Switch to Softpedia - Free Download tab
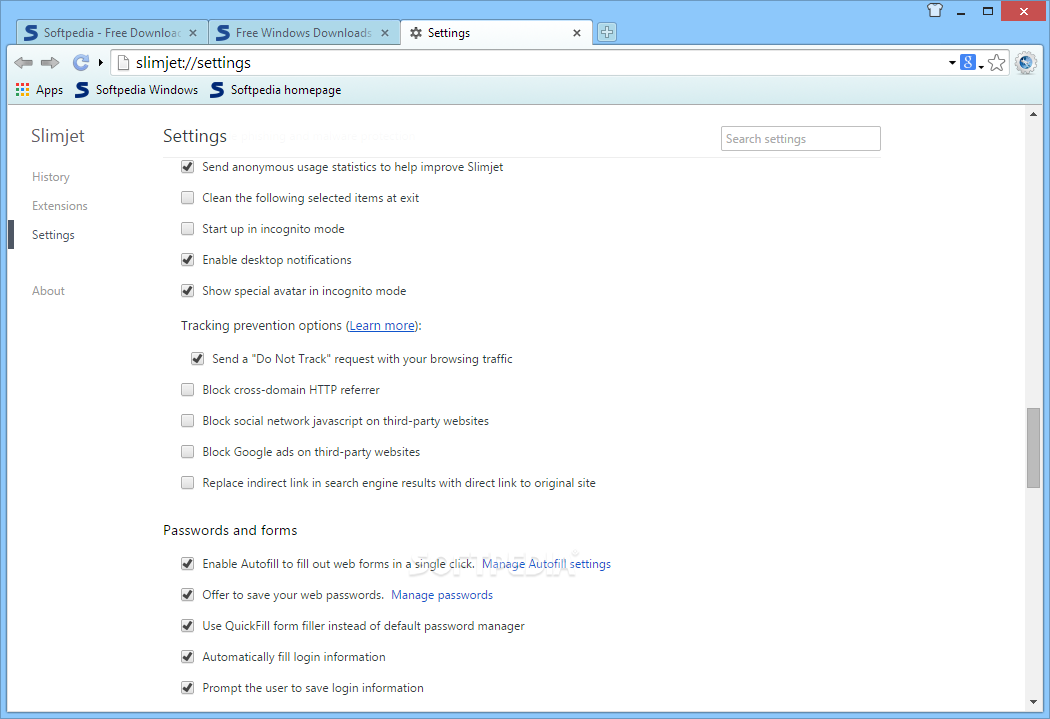This screenshot has height=719, width=1050. pyautogui.click(x=112, y=33)
